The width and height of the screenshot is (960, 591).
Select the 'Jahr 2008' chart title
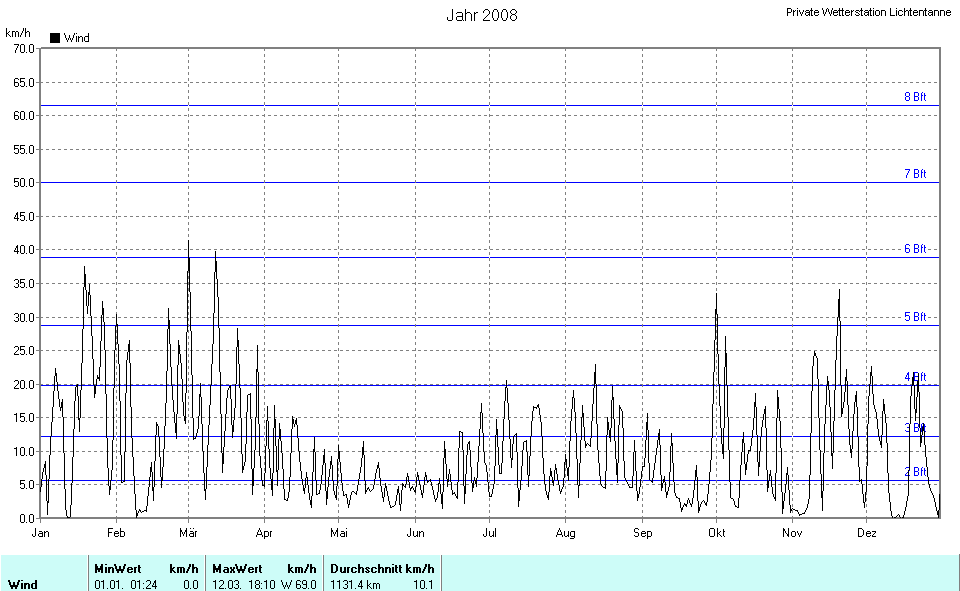481,15
